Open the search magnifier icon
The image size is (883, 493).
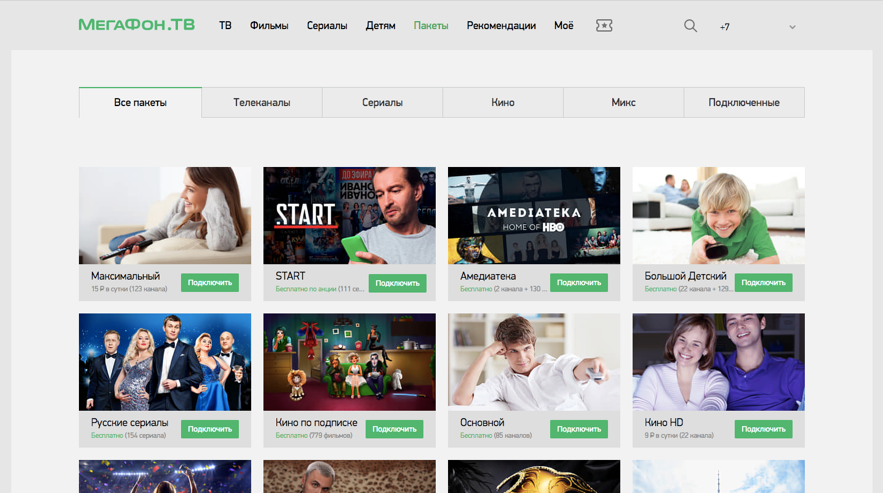click(x=690, y=26)
